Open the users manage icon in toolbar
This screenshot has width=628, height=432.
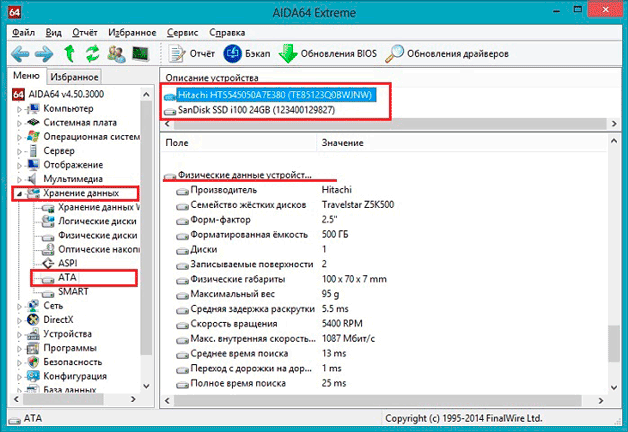(117, 54)
